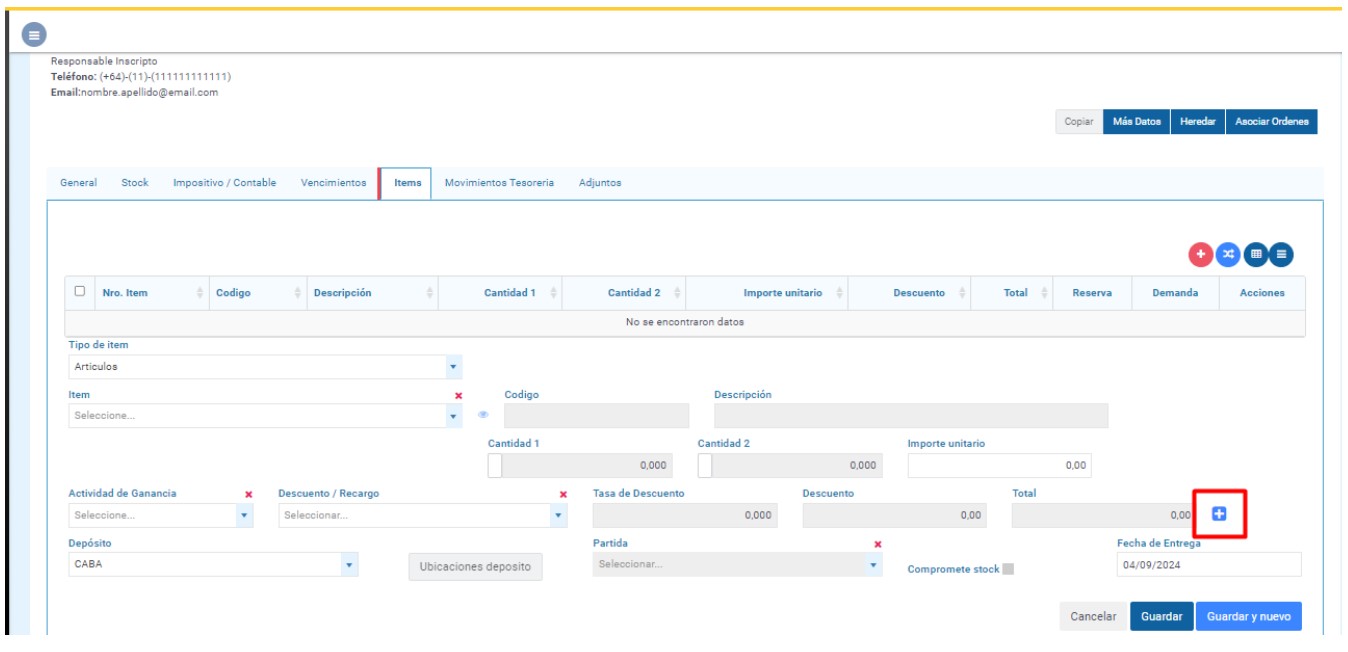Check the select-all checkbox in table header
Screen dimensions: 1348x652
click(80, 291)
